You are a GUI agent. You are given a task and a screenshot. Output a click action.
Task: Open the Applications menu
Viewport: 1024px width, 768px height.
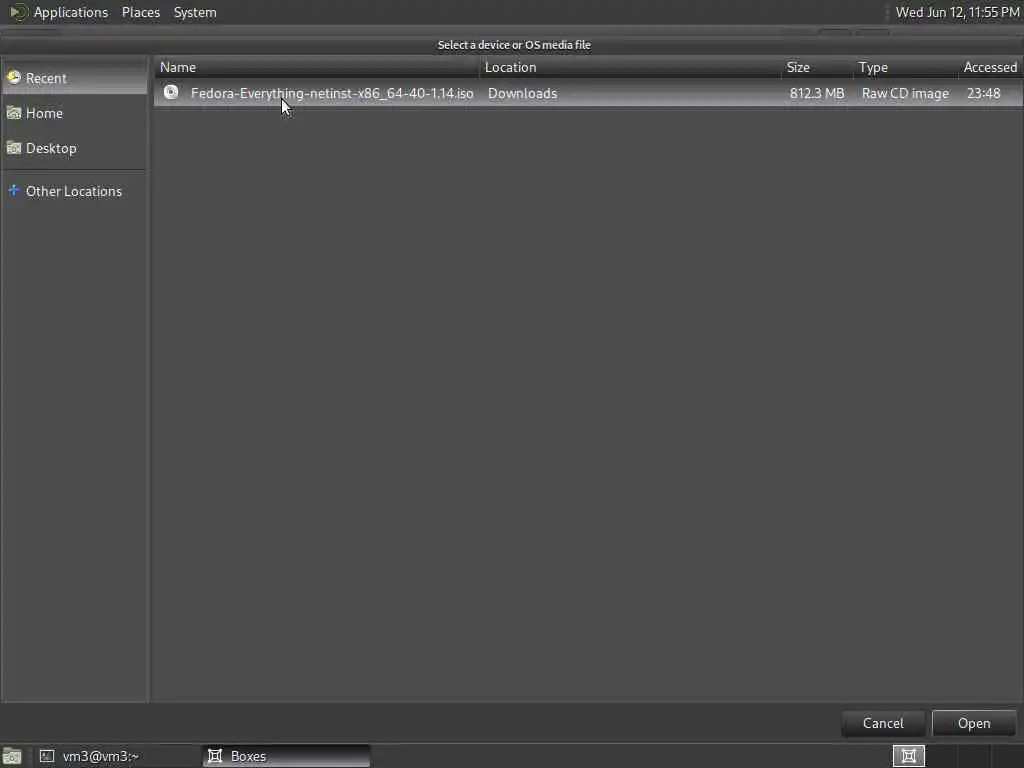coord(71,12)
